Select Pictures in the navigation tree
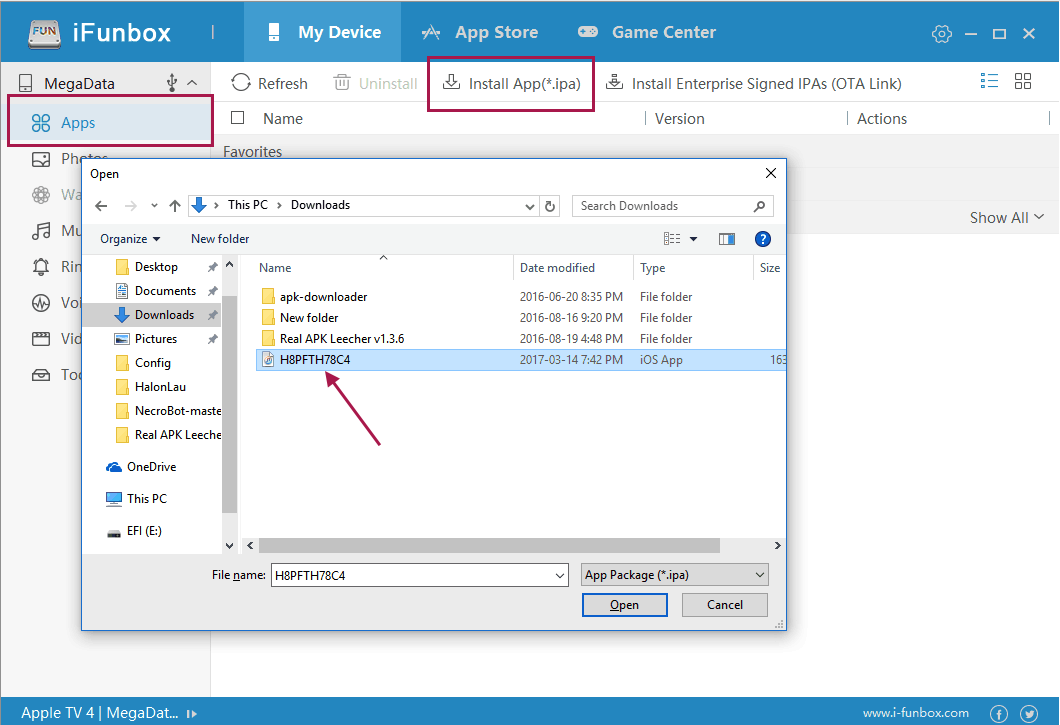The width and height of the screenshot is (1060, 725). pos(155,339)
